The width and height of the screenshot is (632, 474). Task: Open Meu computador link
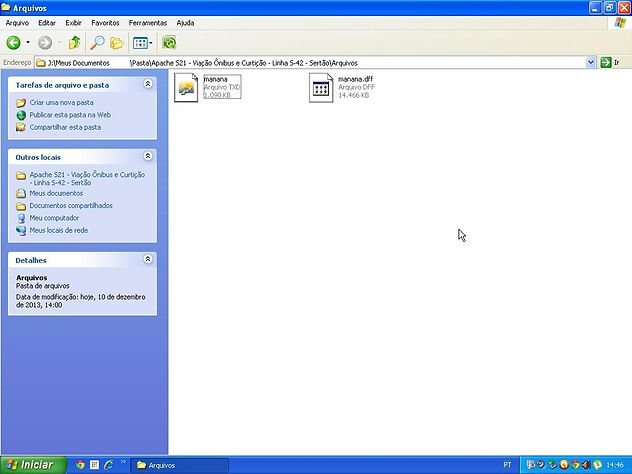(54, 218)
